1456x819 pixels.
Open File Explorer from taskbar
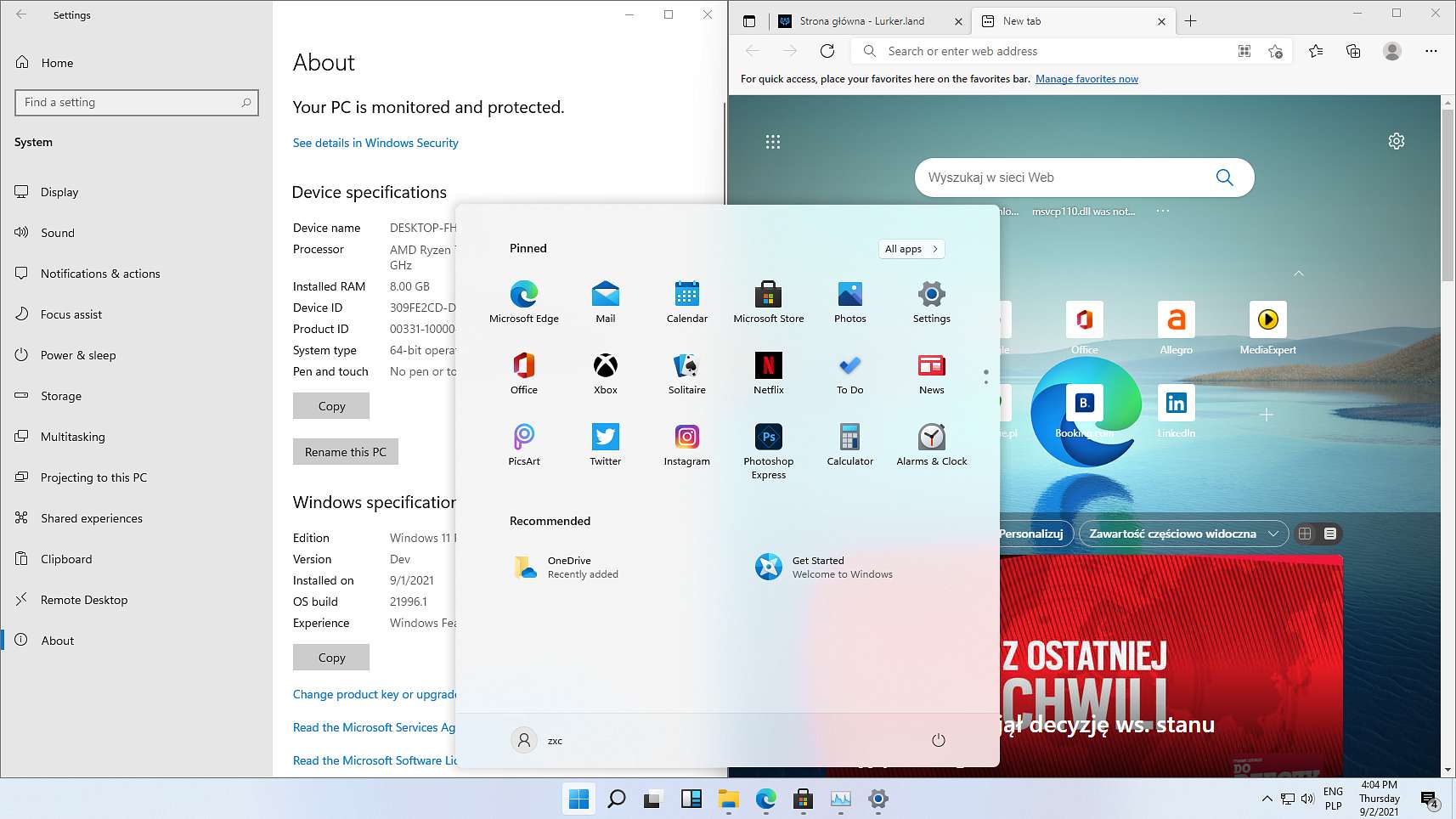click(x=729, y=799)
